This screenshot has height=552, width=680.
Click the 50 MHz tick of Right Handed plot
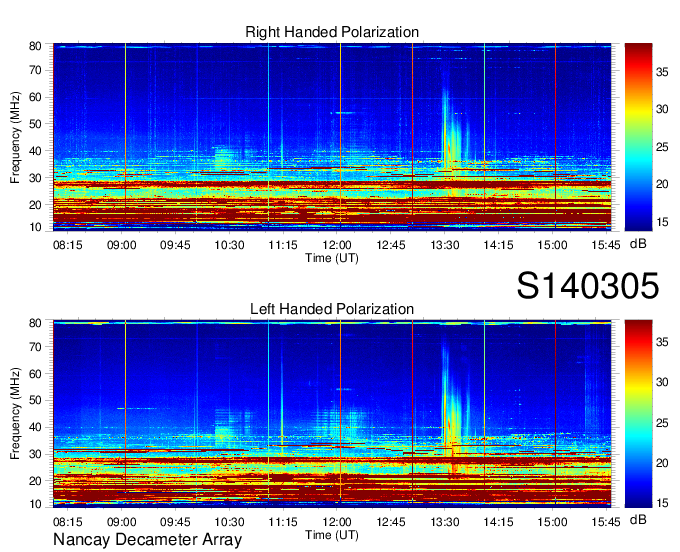pos(36,124)
